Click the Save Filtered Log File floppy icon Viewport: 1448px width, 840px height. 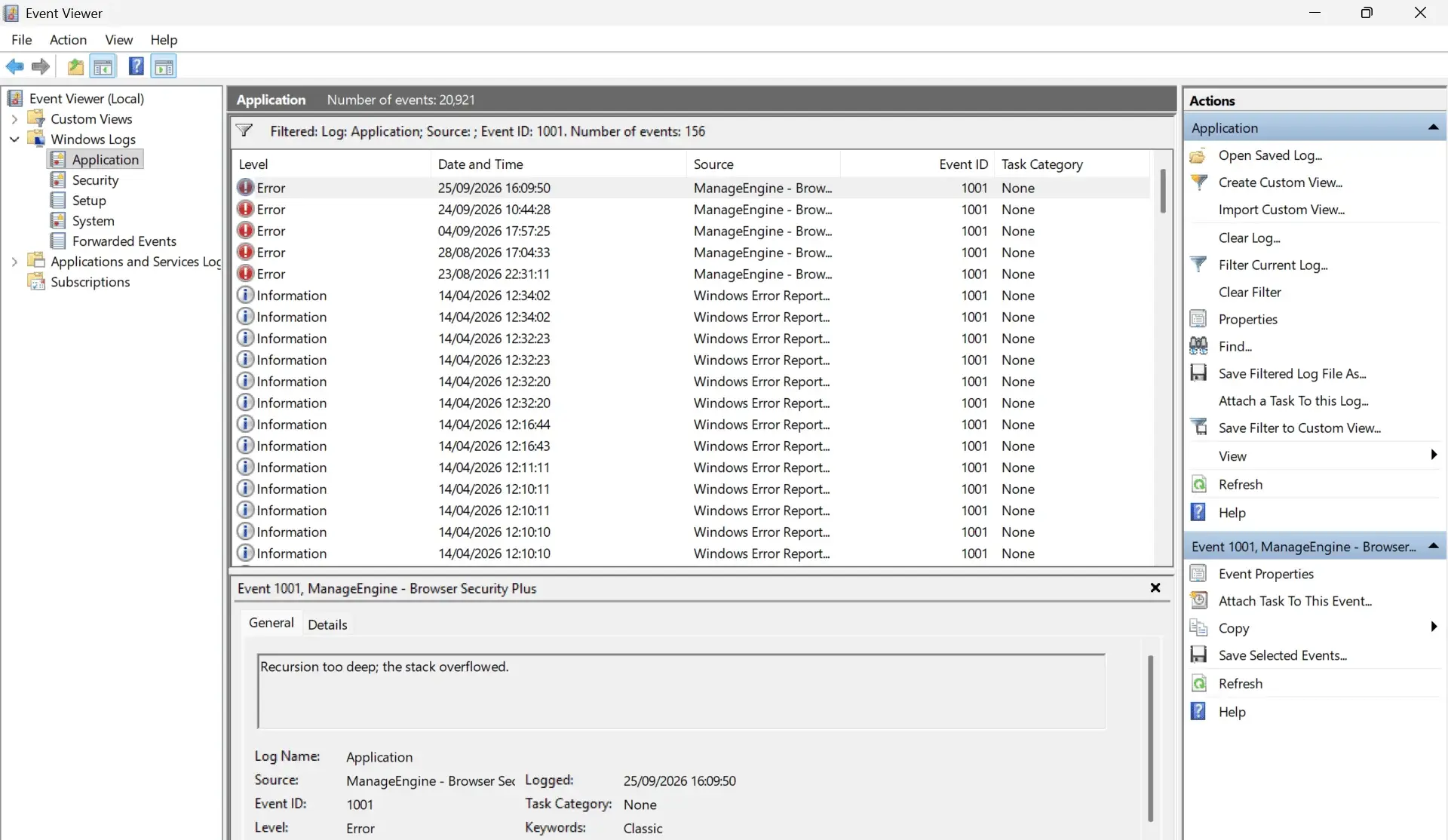[x=1198, y=373]
